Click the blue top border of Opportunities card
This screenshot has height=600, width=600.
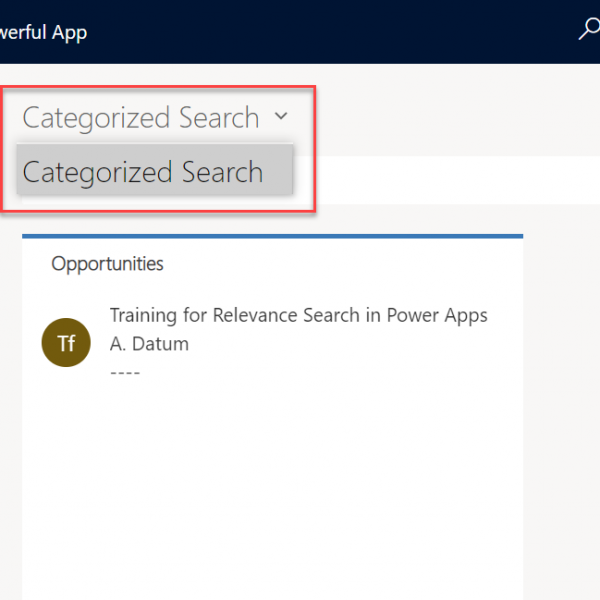click(272, 236)
